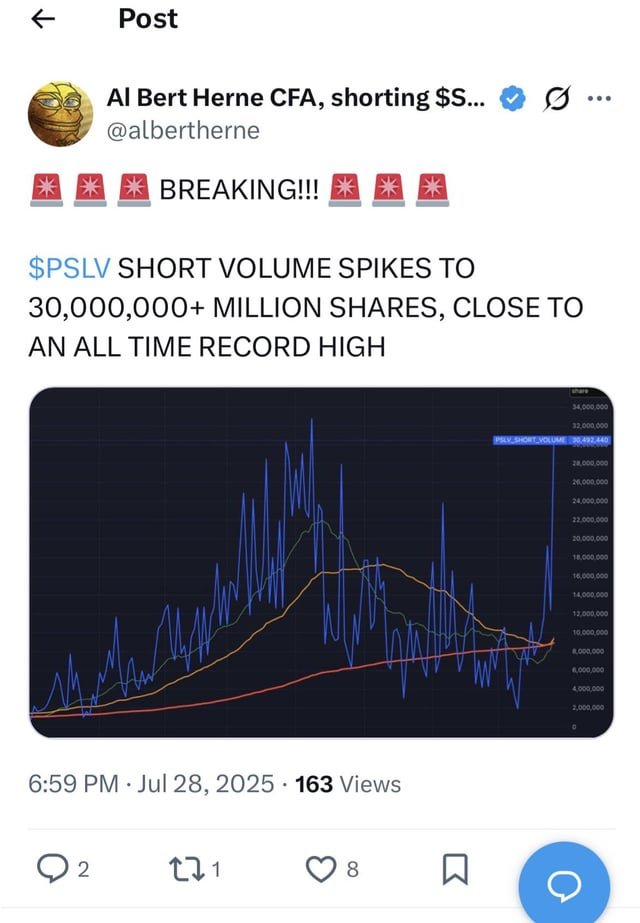Tap the Grok slash-circle icon

[x=556, y=98]
